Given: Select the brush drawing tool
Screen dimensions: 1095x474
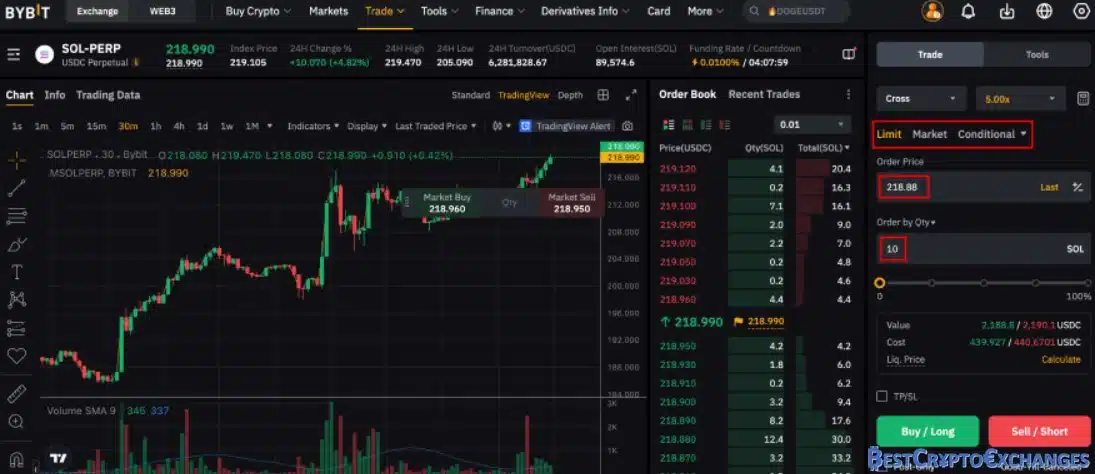Looking at the screenshot, I should click(17, 244).
